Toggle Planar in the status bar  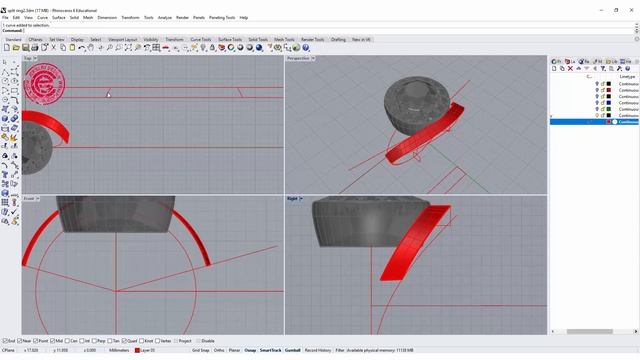tap(234, 350)
